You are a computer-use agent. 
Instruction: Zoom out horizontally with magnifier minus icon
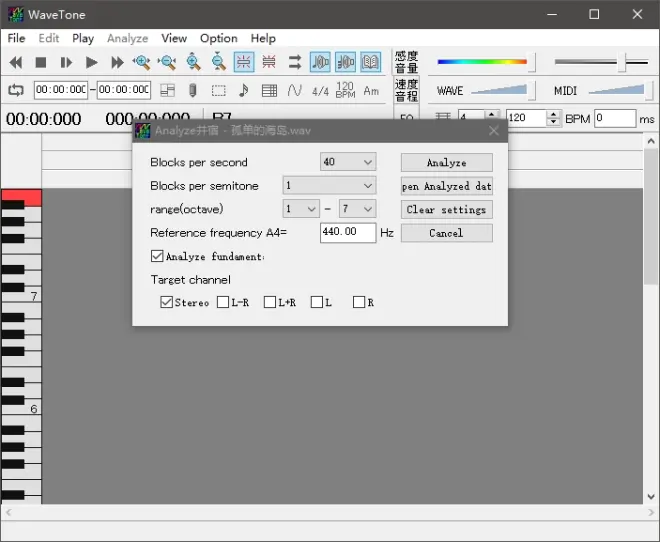point(167,62)
